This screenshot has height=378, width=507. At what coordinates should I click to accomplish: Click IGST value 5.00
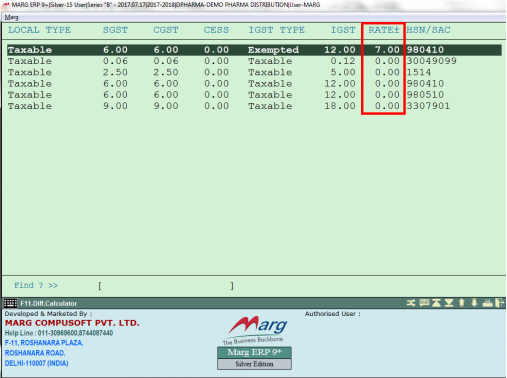point(343,72)
